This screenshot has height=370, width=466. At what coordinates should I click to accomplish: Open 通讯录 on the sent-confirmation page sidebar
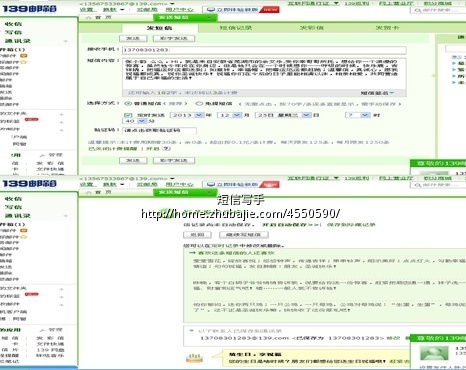[18, 216]
